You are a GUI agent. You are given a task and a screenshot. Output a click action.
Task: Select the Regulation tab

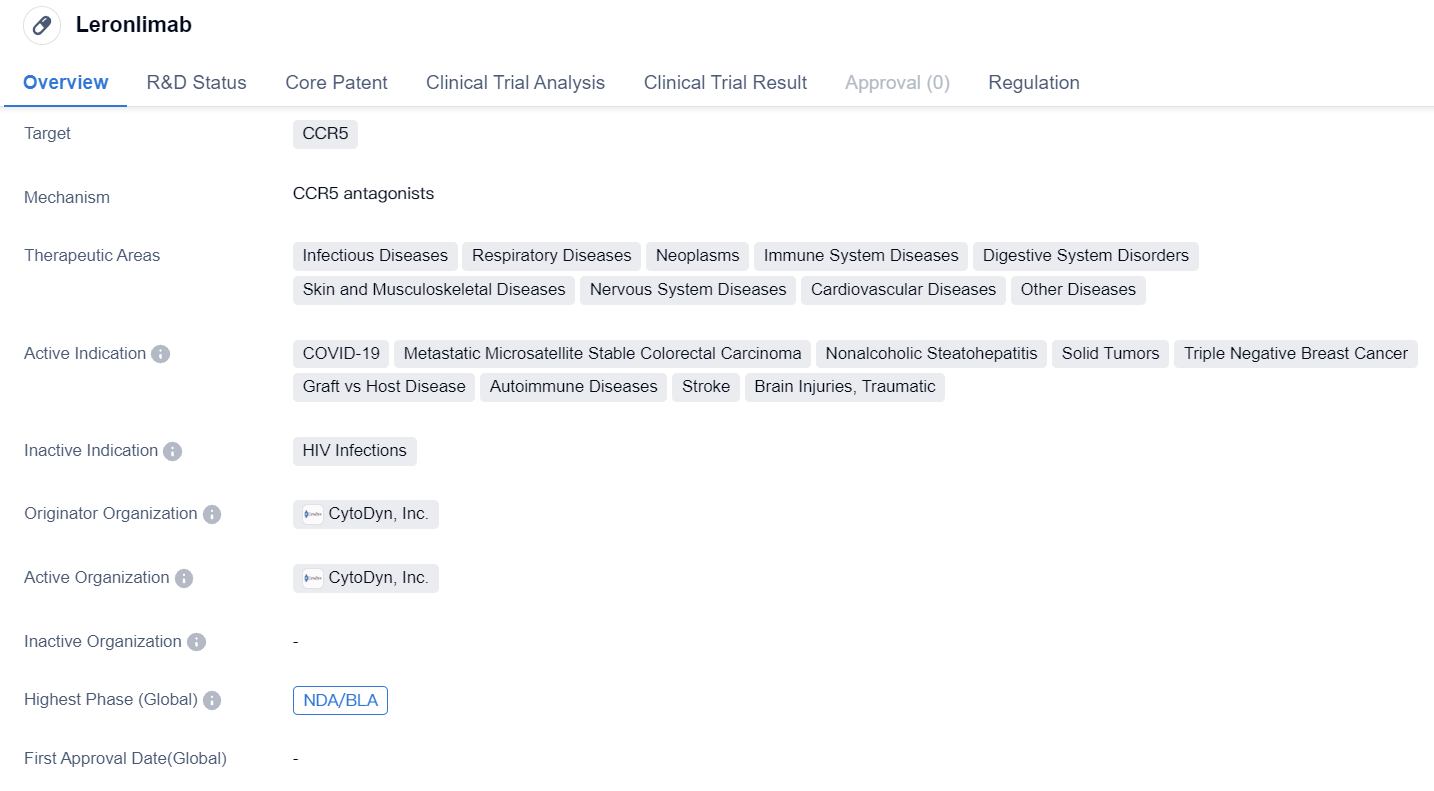click(1033, 83)
